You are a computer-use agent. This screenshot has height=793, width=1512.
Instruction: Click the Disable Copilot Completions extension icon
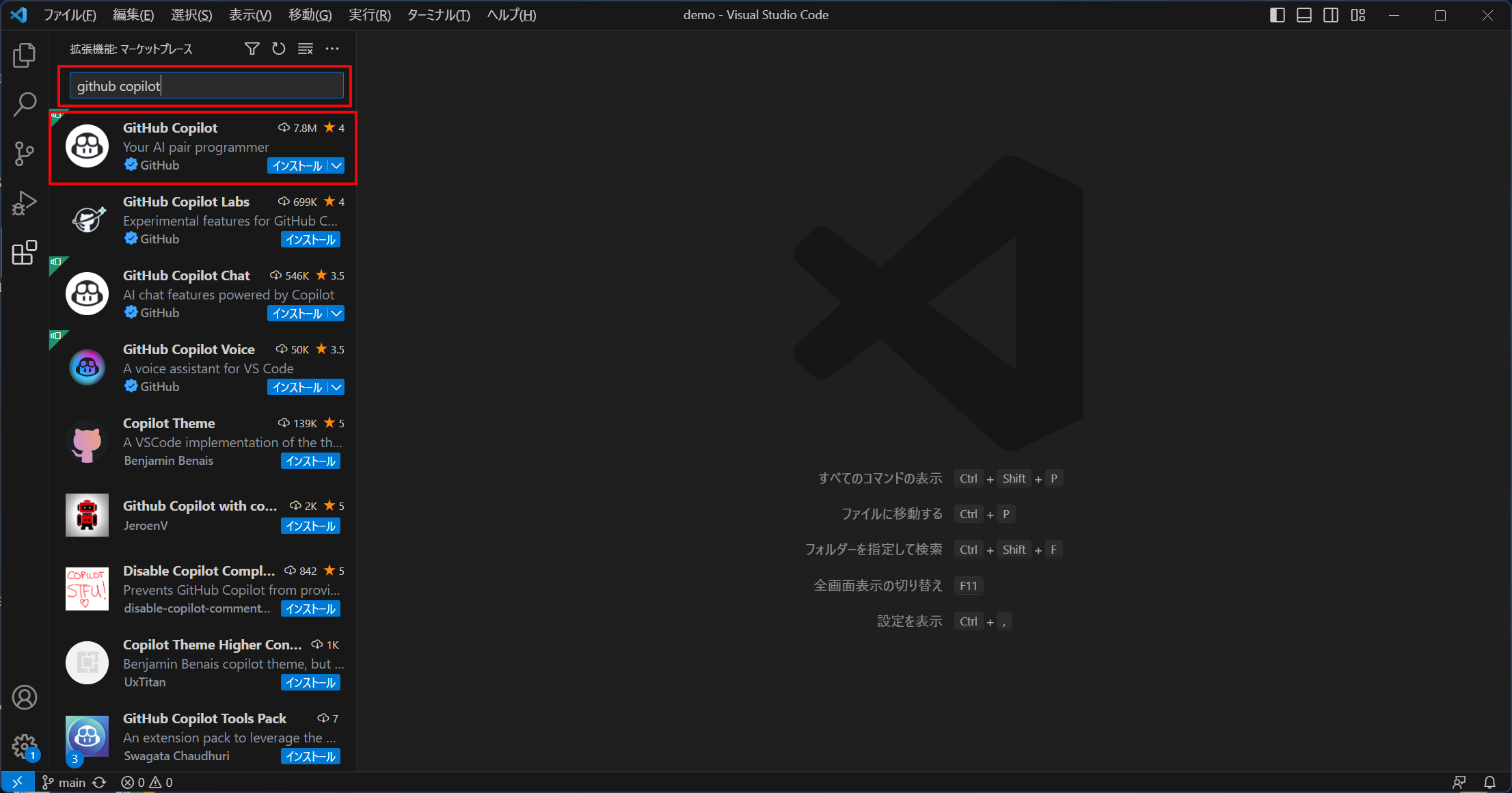click(x=87, y=589)
